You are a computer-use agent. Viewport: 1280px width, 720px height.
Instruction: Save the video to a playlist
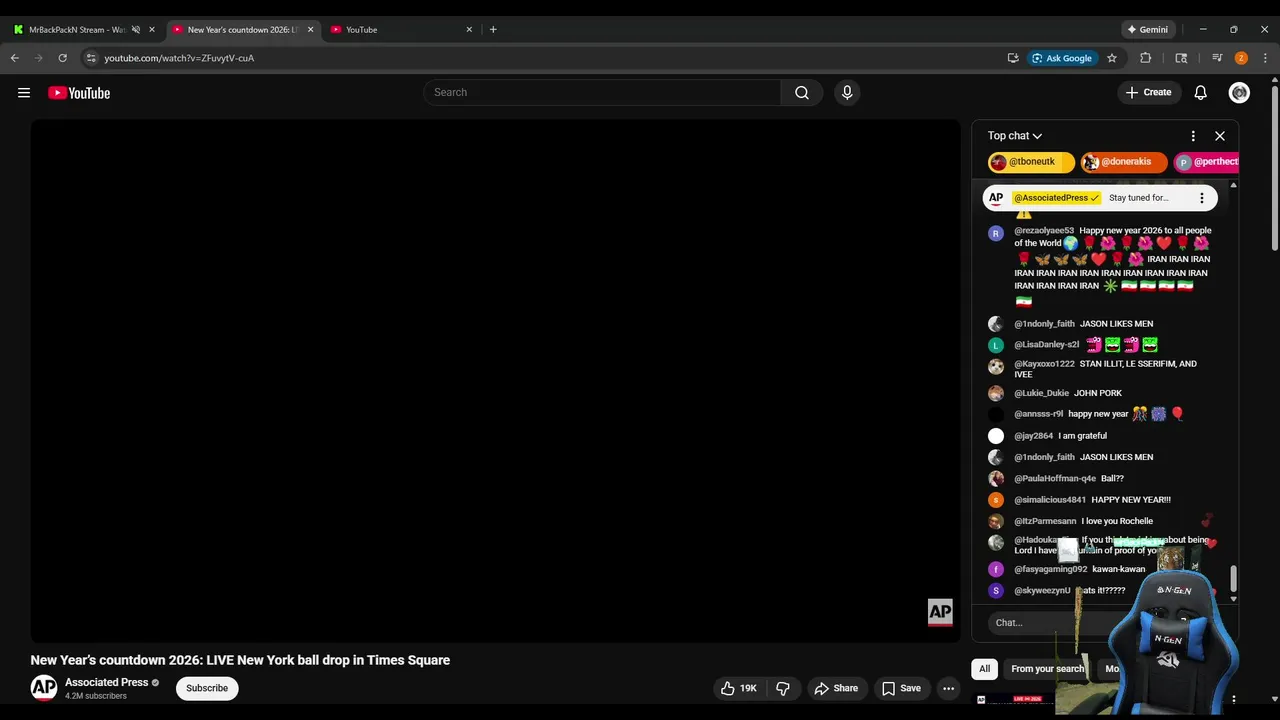tap(900, 688)
